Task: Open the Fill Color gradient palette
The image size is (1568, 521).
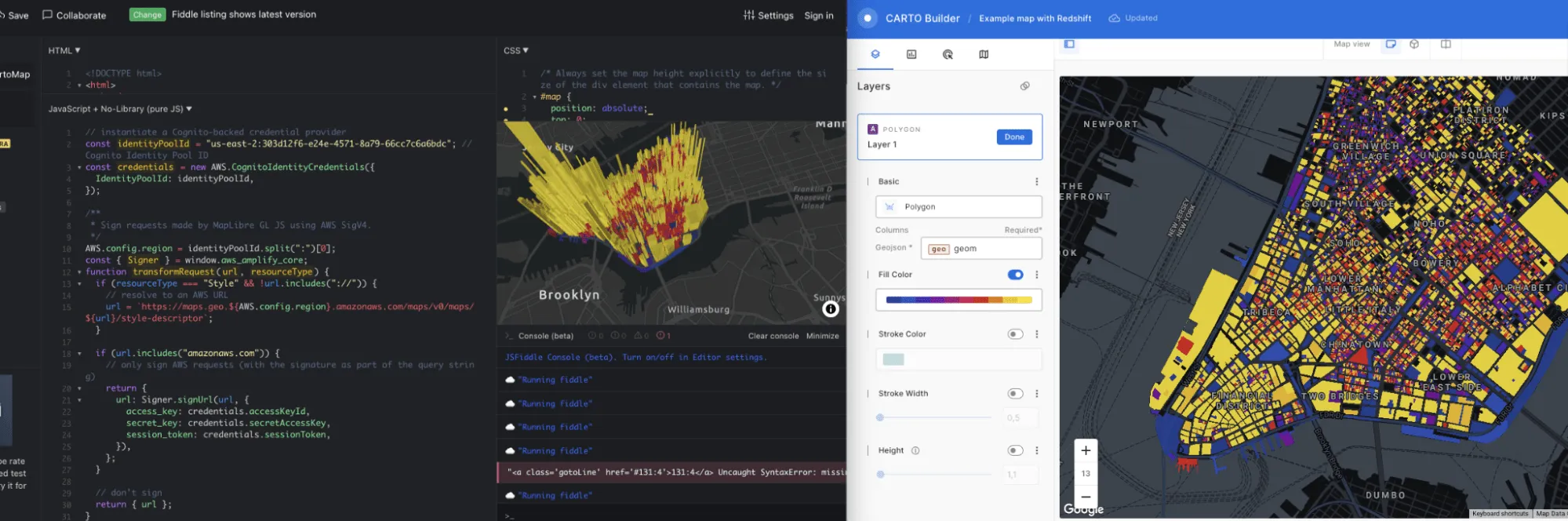Action: point(958,300)
